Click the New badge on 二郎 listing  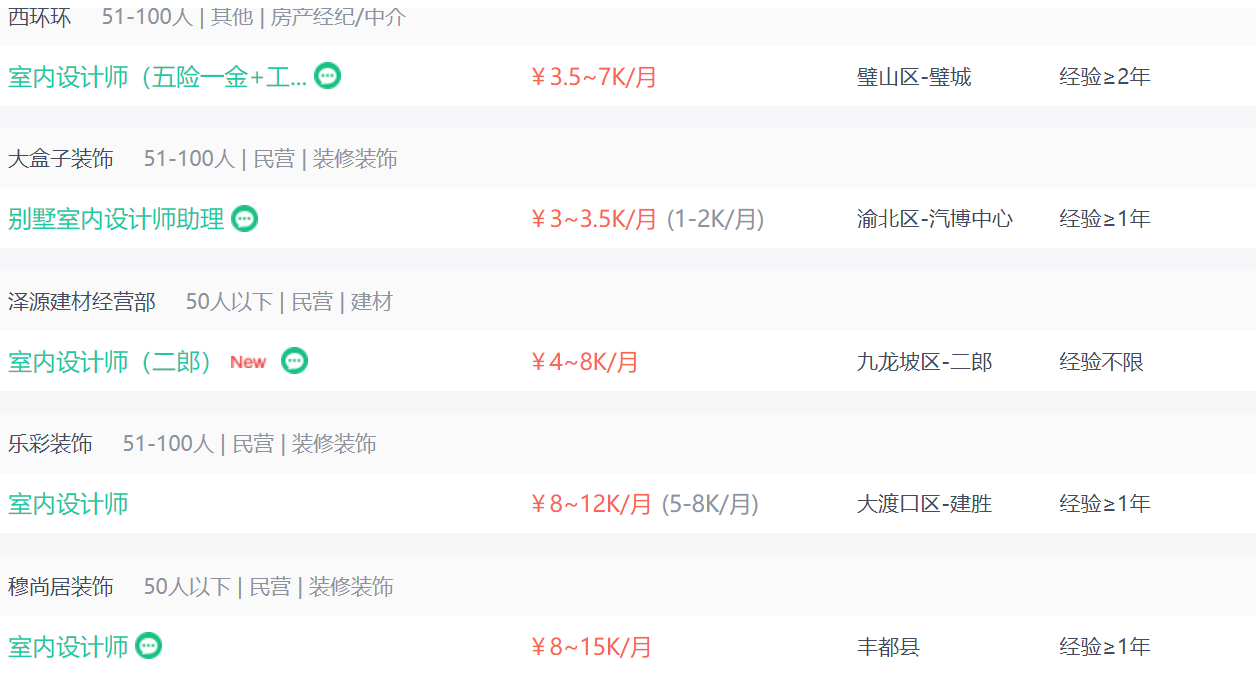click(248, 362)
